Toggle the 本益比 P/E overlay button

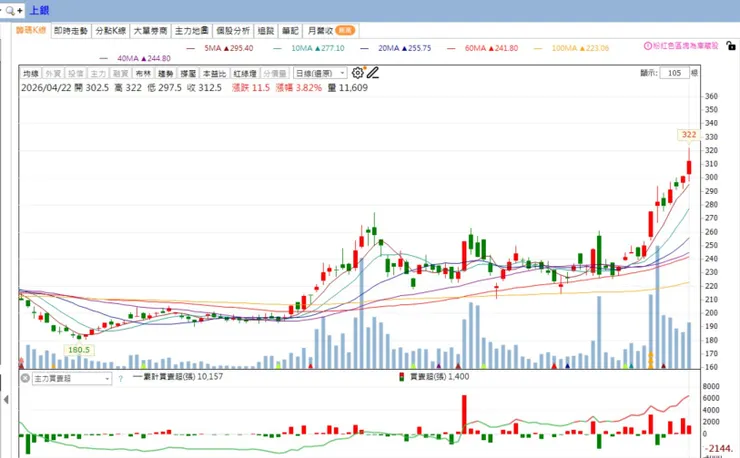(214, 73)
